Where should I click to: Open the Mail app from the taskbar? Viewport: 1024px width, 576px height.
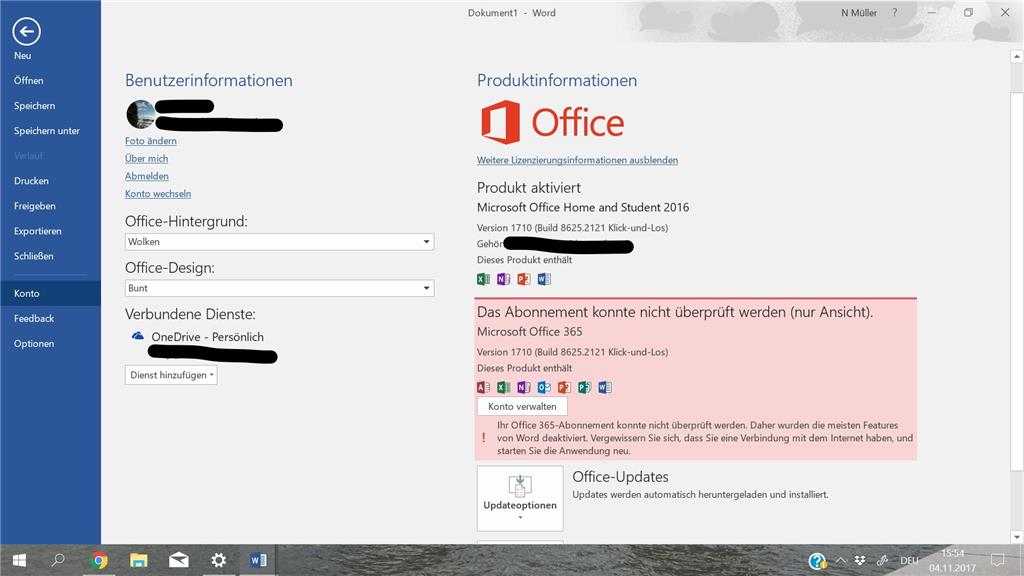click(178, 560)
